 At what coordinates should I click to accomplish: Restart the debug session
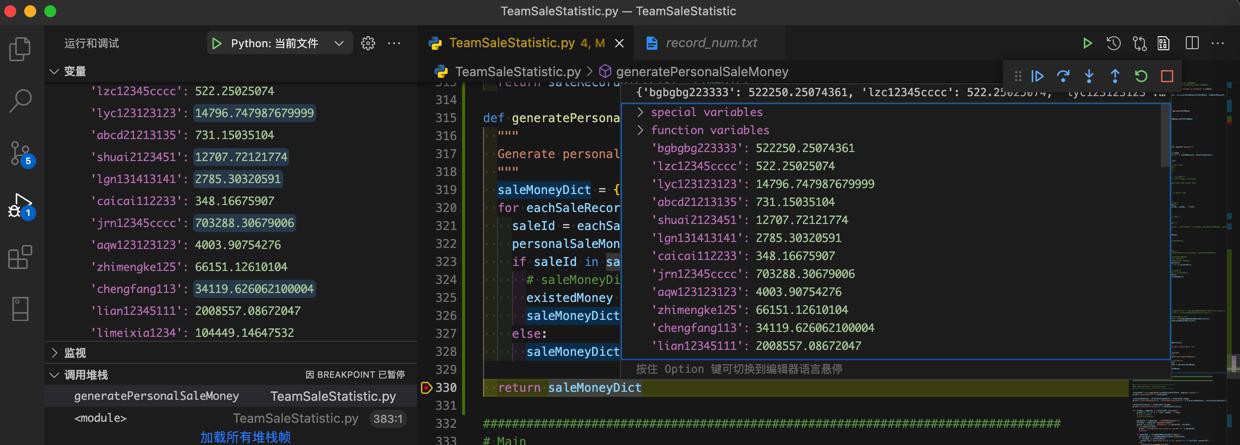click(x=1141, y=76)
